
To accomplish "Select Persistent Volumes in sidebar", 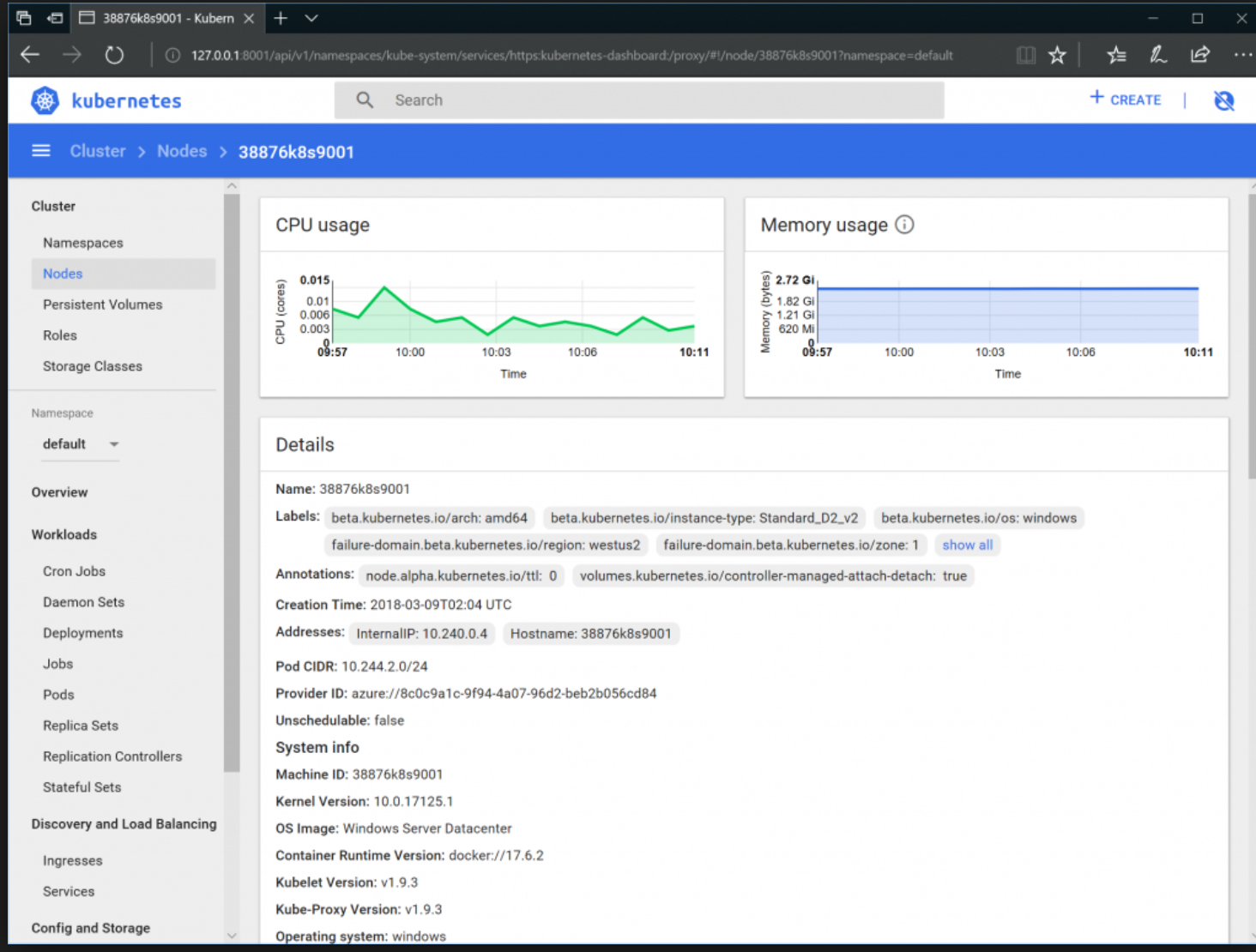I will [x=102, y=304].
